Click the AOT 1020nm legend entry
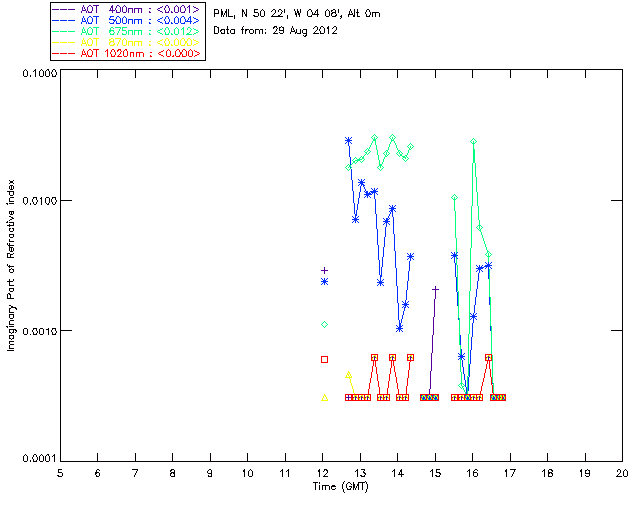This screenshot has height=512, width=640. pyautogui.click(x=127, y=53)
